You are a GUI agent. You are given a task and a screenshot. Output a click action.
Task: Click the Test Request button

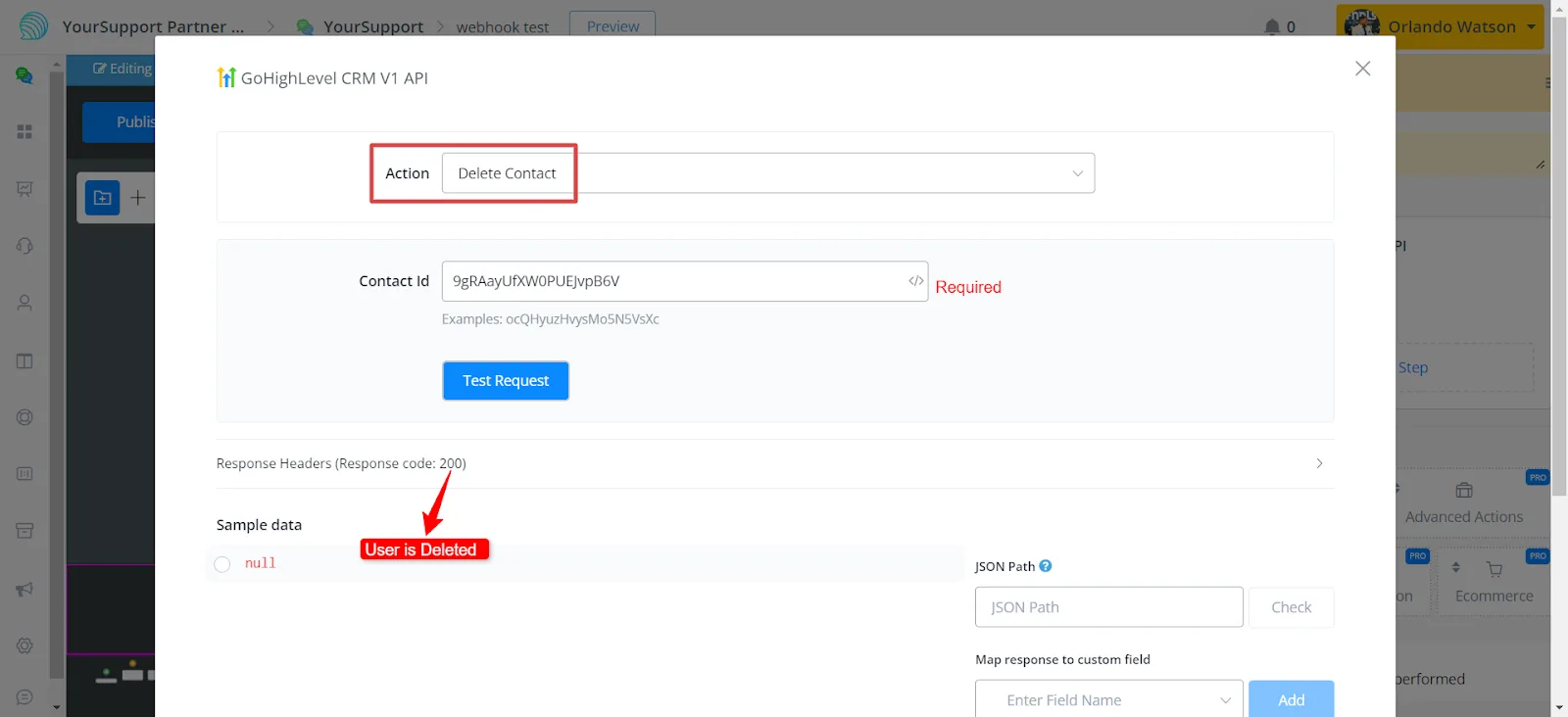tap(506, 381)
